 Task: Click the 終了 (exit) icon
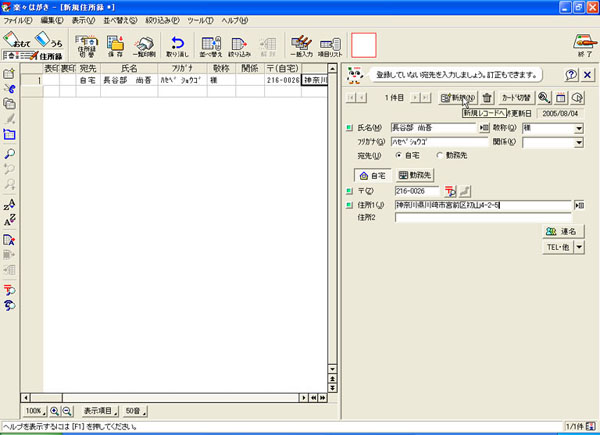(x=579, y=45)
